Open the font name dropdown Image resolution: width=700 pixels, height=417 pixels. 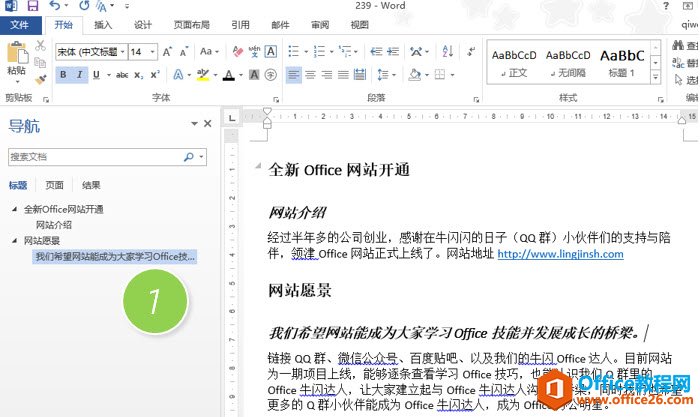123,52
